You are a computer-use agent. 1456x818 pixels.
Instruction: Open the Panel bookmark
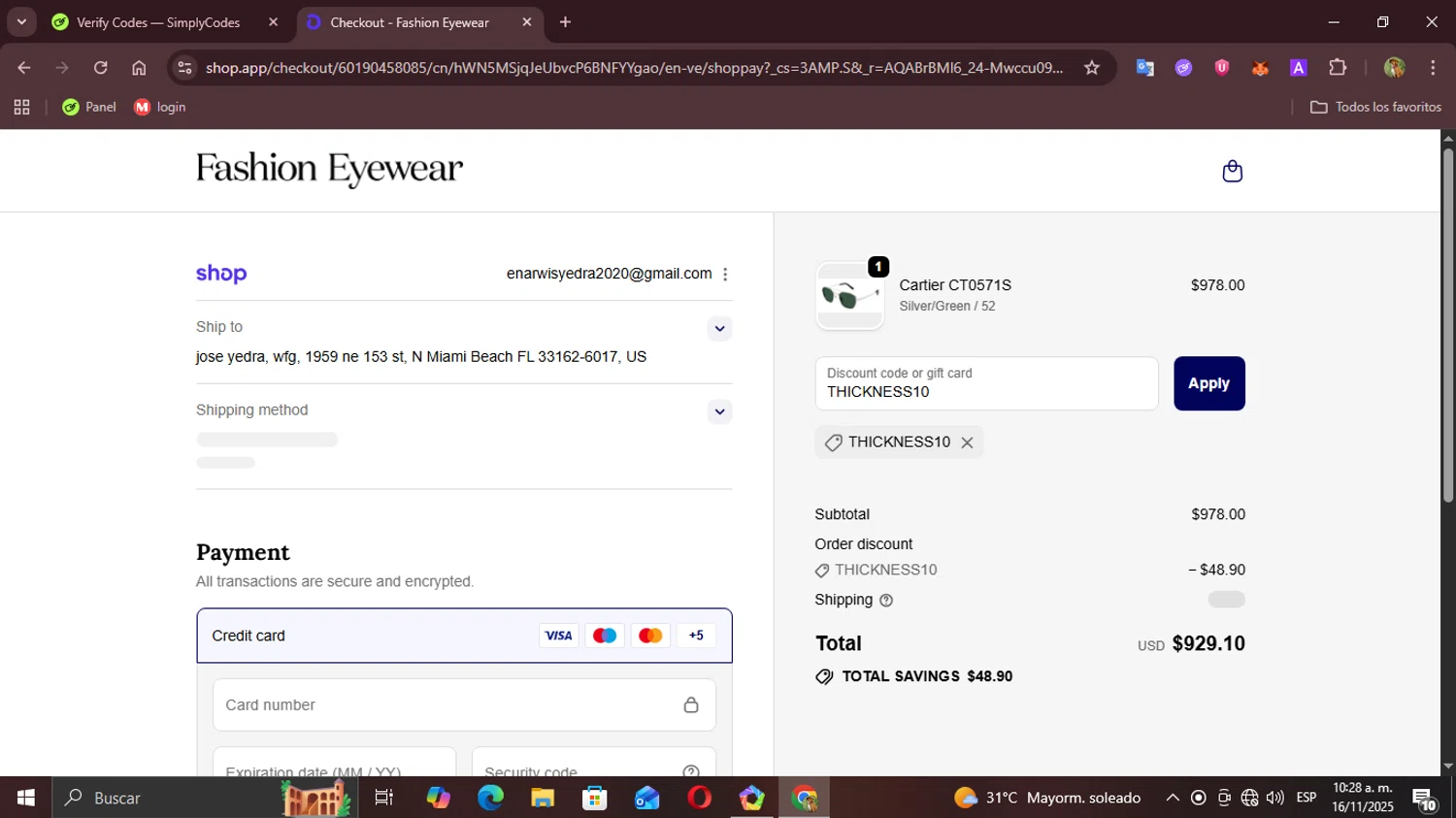[89, 107]
